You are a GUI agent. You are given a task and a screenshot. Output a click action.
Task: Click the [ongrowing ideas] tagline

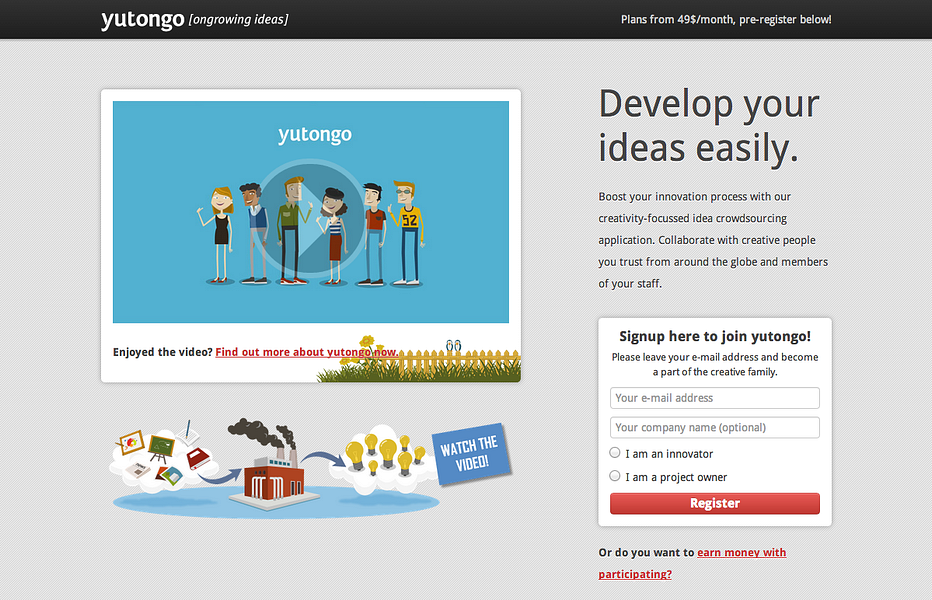[238, 20]
